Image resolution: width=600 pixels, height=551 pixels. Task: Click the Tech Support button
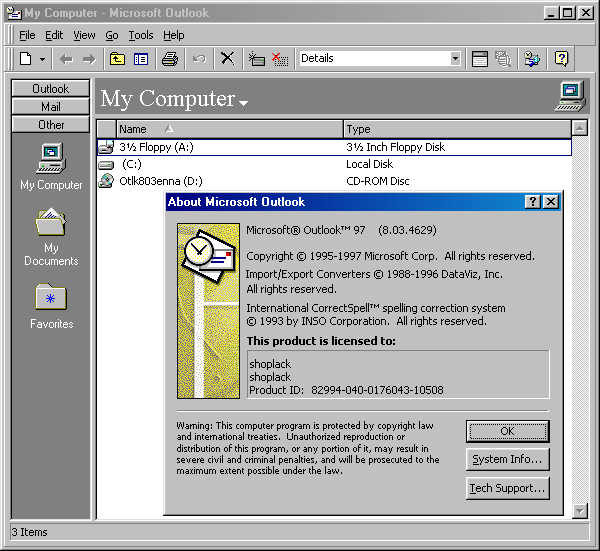507,488
